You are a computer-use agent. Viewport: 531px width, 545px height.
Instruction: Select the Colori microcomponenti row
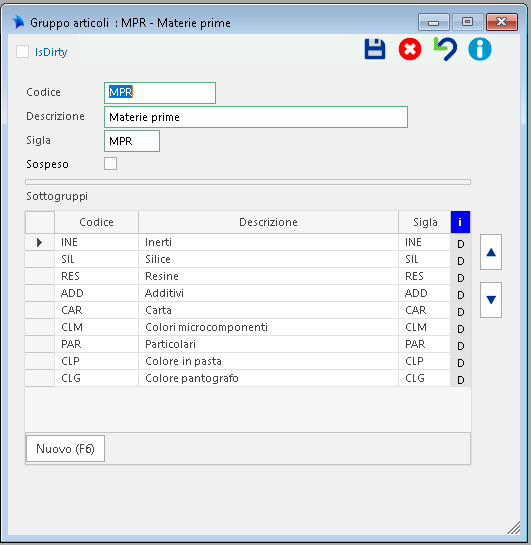click(248, 327)
